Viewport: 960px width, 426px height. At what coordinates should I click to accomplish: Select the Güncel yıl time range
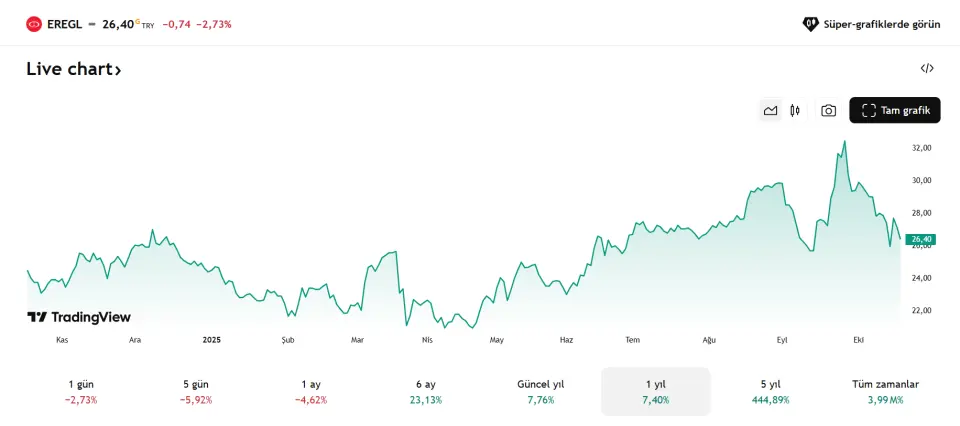[x=540, y=391]
